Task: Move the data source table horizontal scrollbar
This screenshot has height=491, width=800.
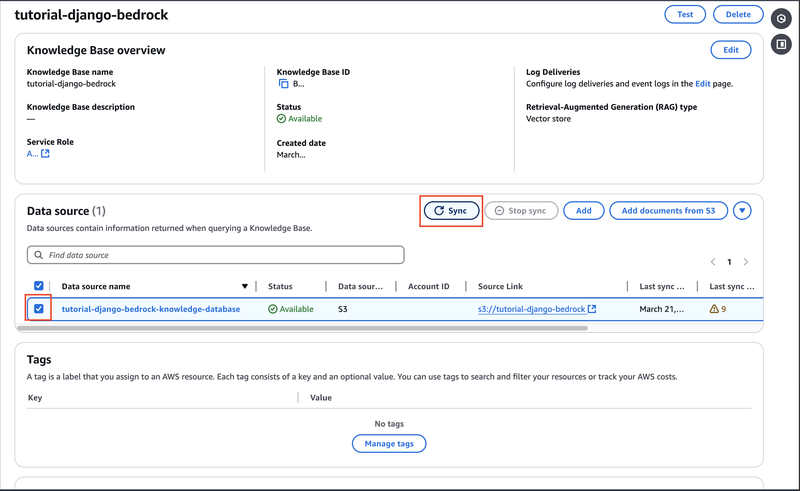Action: tap(302, 328)
